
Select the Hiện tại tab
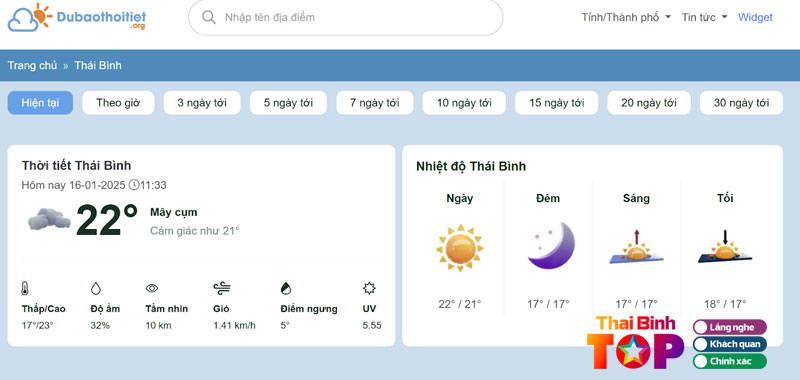40,103
